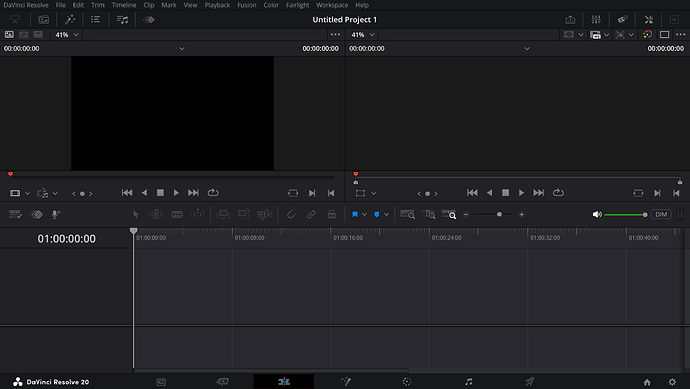This screenshot has height=389, width=690.
Task: Go to last frame in timeline viewer
Action: click(x=539, y=192)
